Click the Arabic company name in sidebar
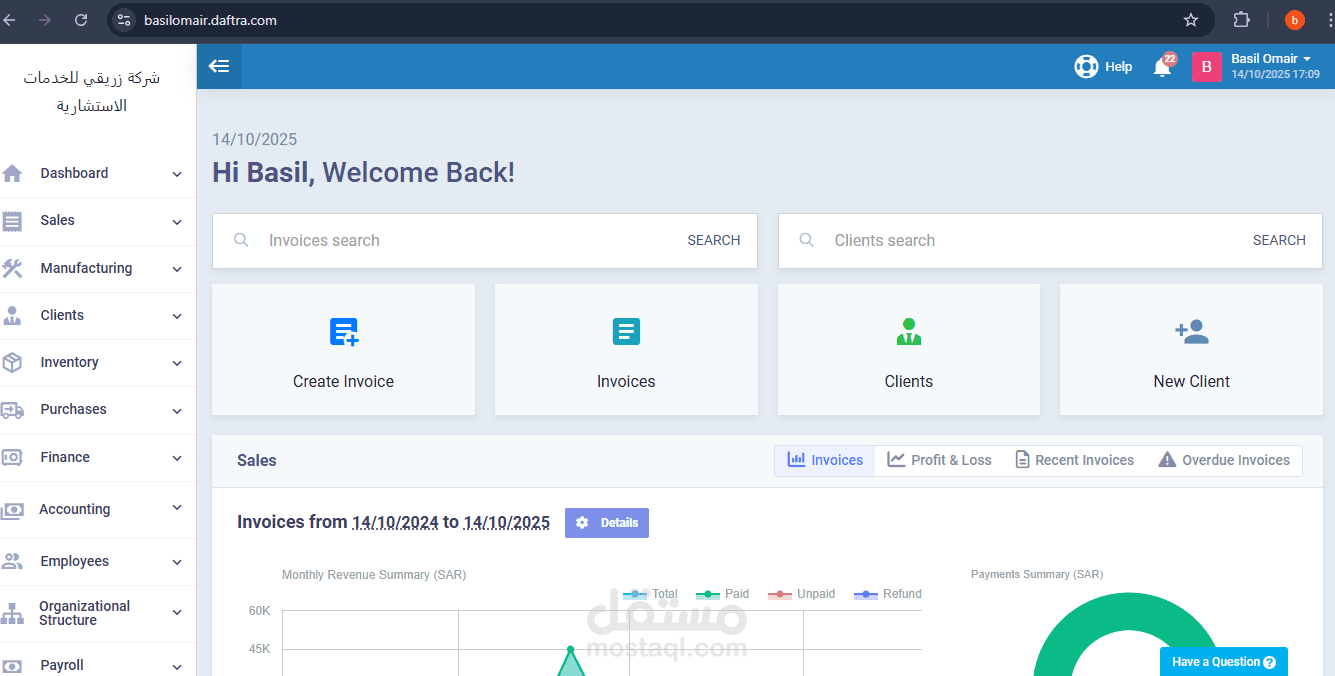This screenshot has height=676, width=1335. [91, 91]
